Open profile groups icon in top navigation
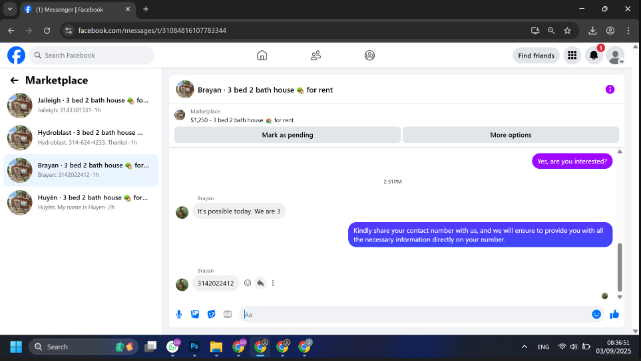Viewport: 641px width, 361px height. pos(370,55)
